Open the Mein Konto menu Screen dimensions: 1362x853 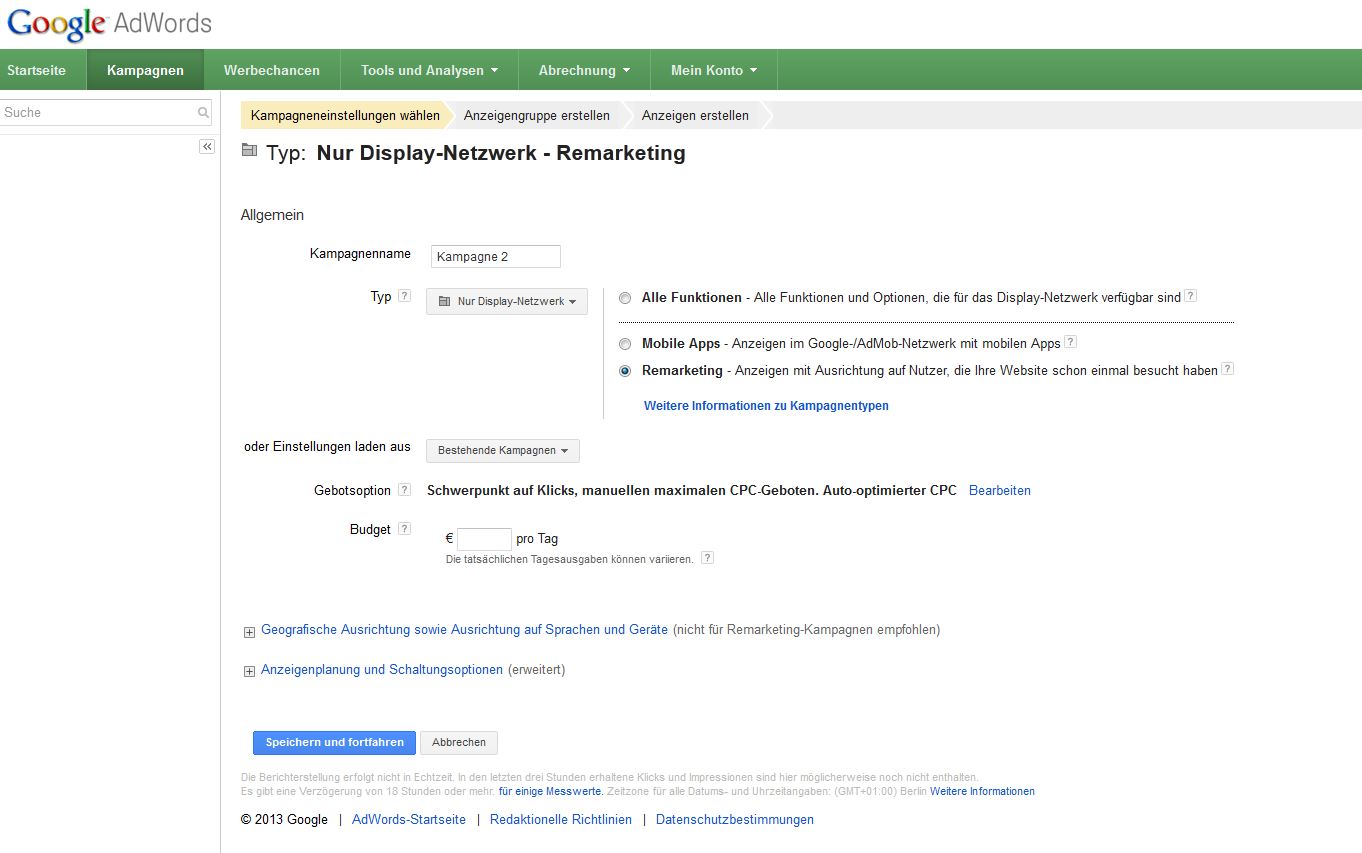tap(714, 70)
